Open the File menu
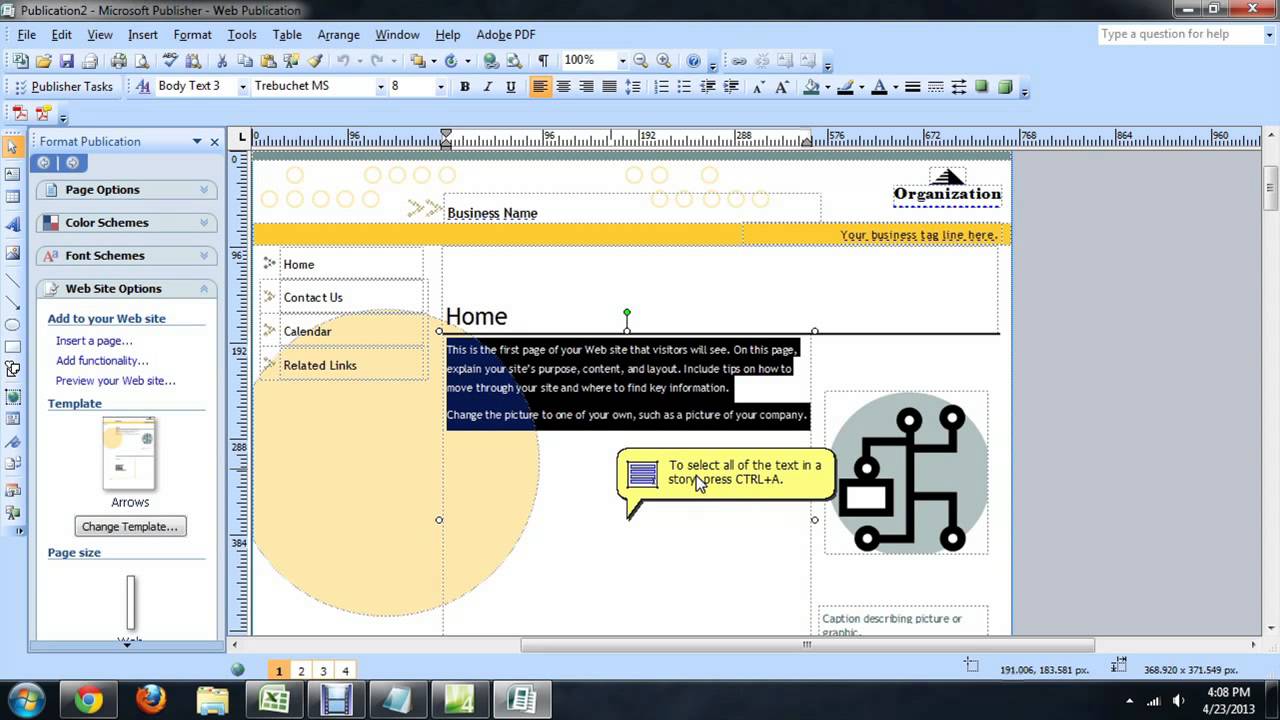Image resolution: width=1280 pixels, height=720 pixels. pos(27,35)
